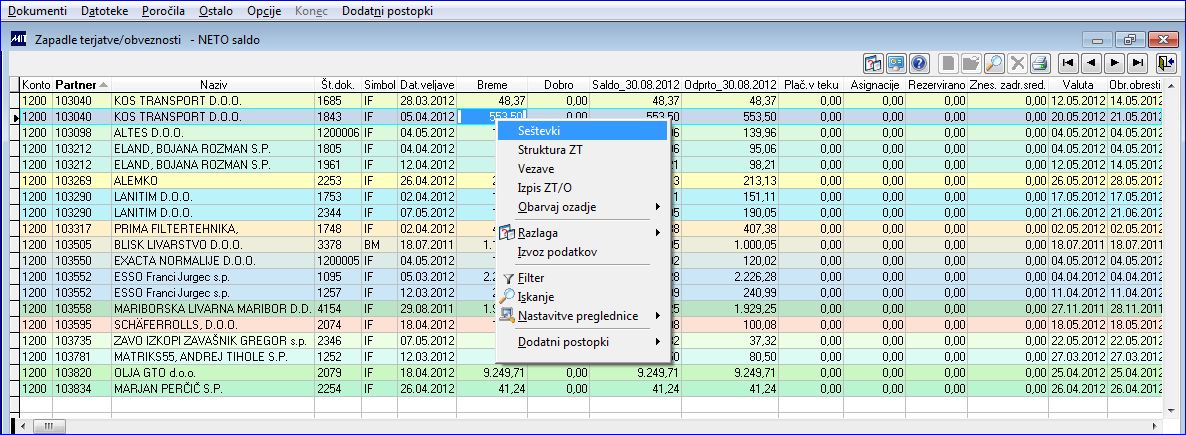Jump to last record arrow button
The height and width of the screenshot is (435, 1186).
tap(1138, 64)
